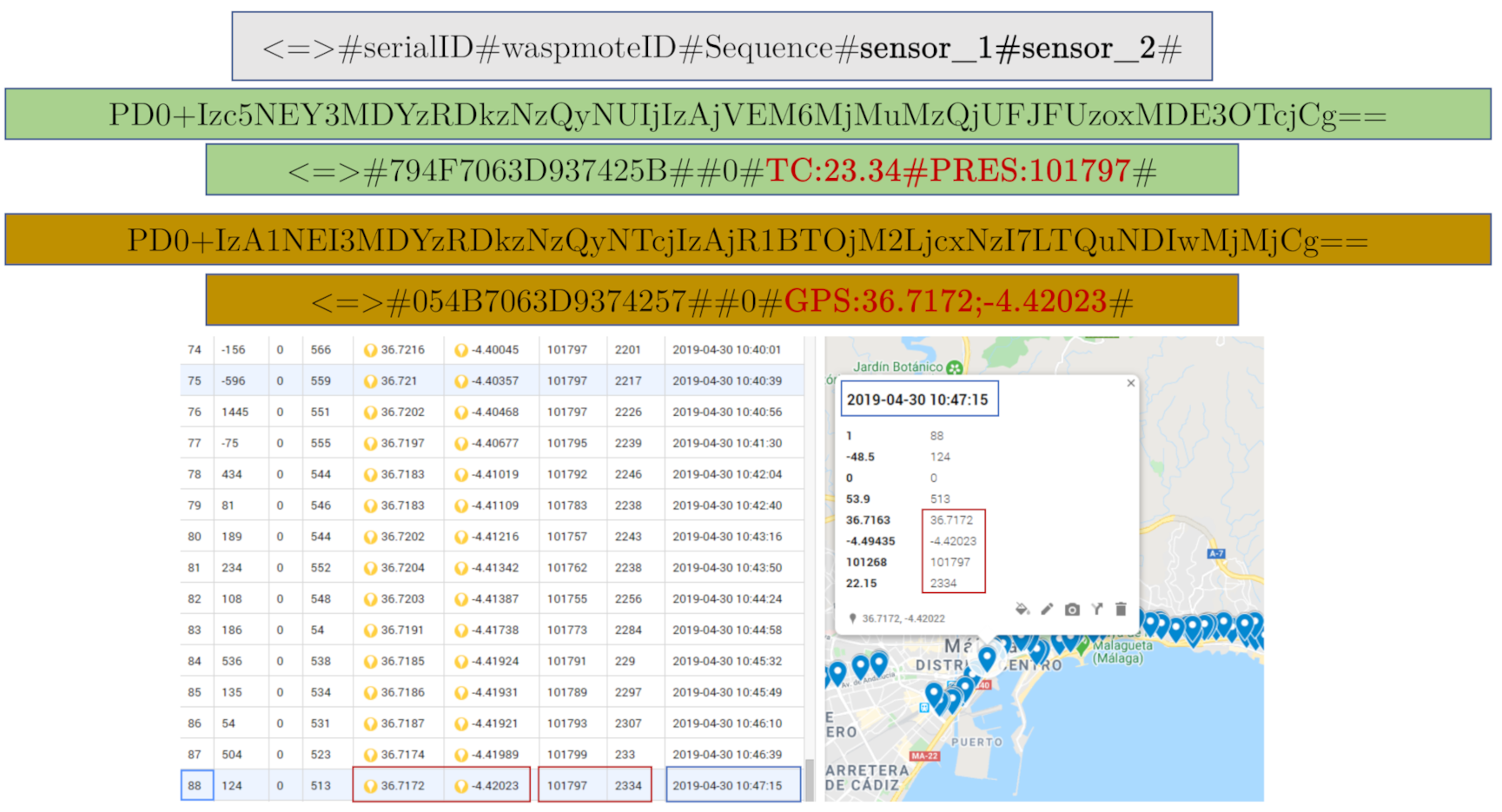Close the map info popup
The image size is (1502, 812).
1130,383
